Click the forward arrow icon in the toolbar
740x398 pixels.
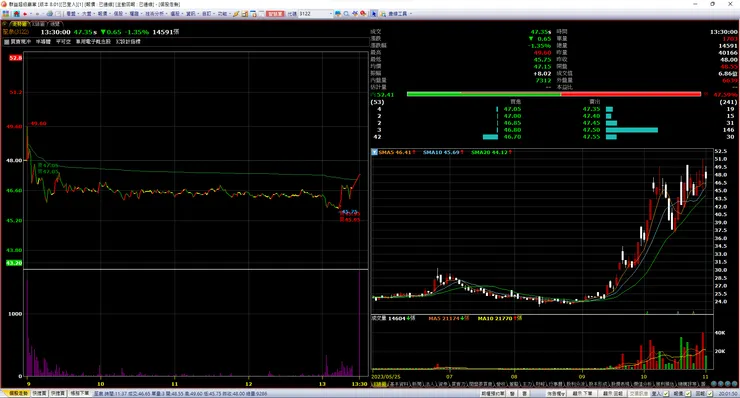pos(37,14)
